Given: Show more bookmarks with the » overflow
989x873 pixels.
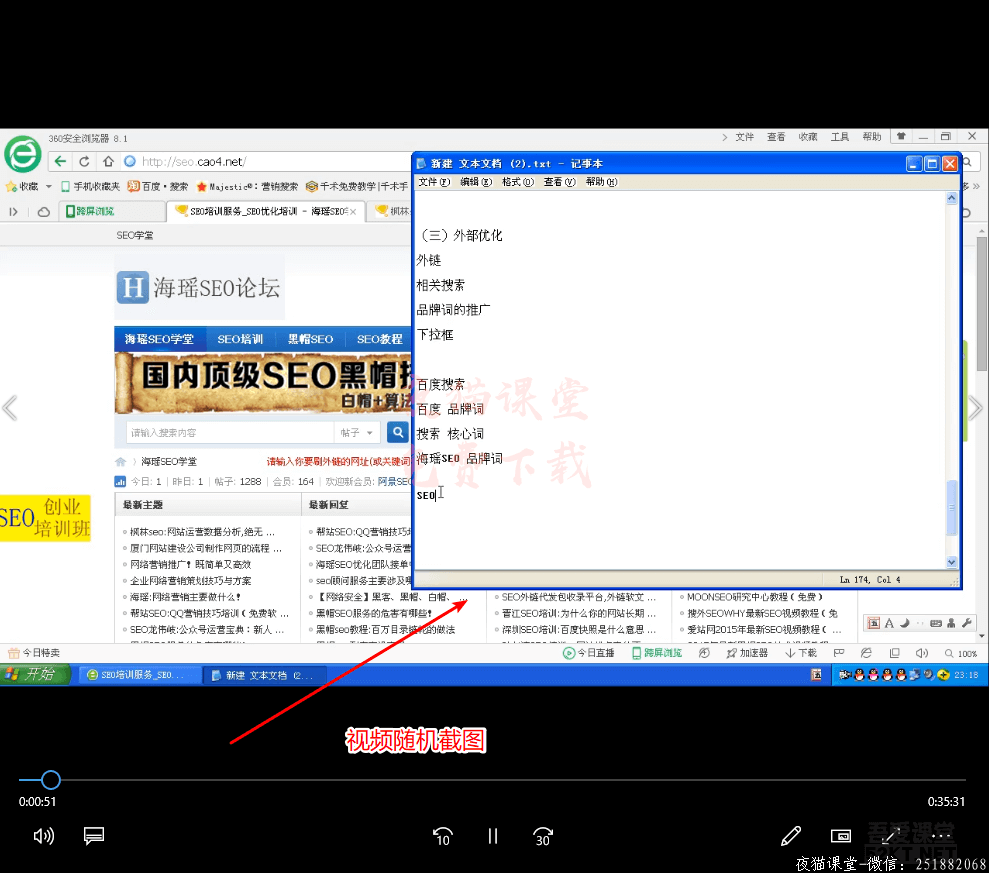Looking at the screenshot, I should point(976,187).
